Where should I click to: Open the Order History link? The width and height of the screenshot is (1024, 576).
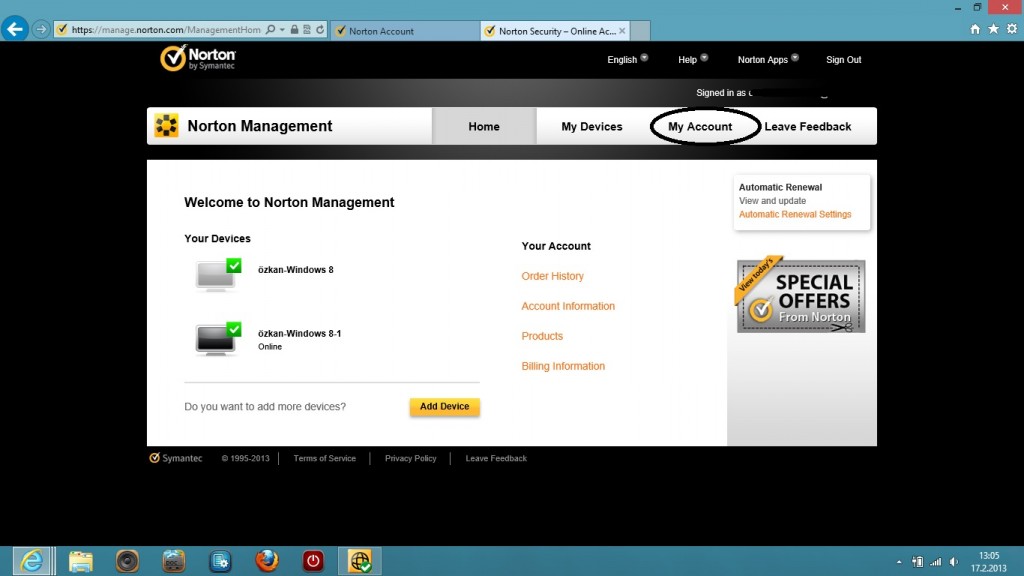tap(552, 276)
